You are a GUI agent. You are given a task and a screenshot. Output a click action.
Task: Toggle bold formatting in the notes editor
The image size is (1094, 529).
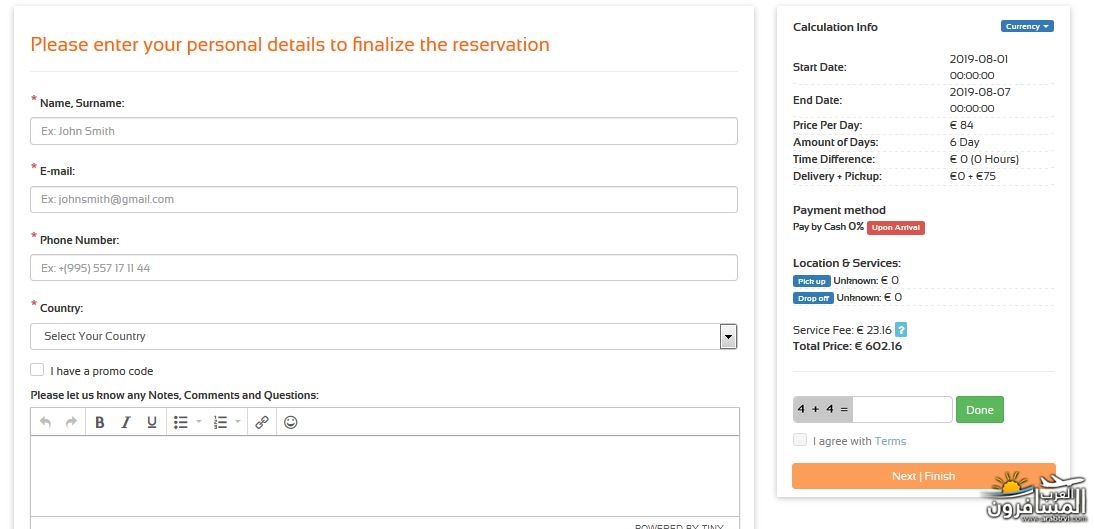100,422
